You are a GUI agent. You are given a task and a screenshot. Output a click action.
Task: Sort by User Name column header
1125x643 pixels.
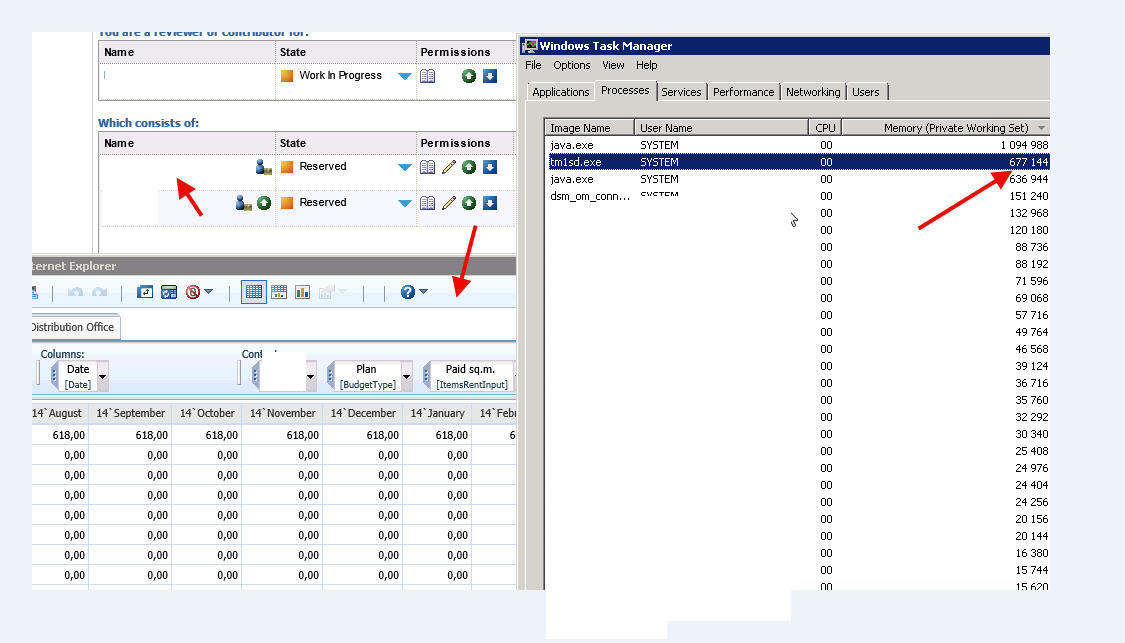pos(721,128)
